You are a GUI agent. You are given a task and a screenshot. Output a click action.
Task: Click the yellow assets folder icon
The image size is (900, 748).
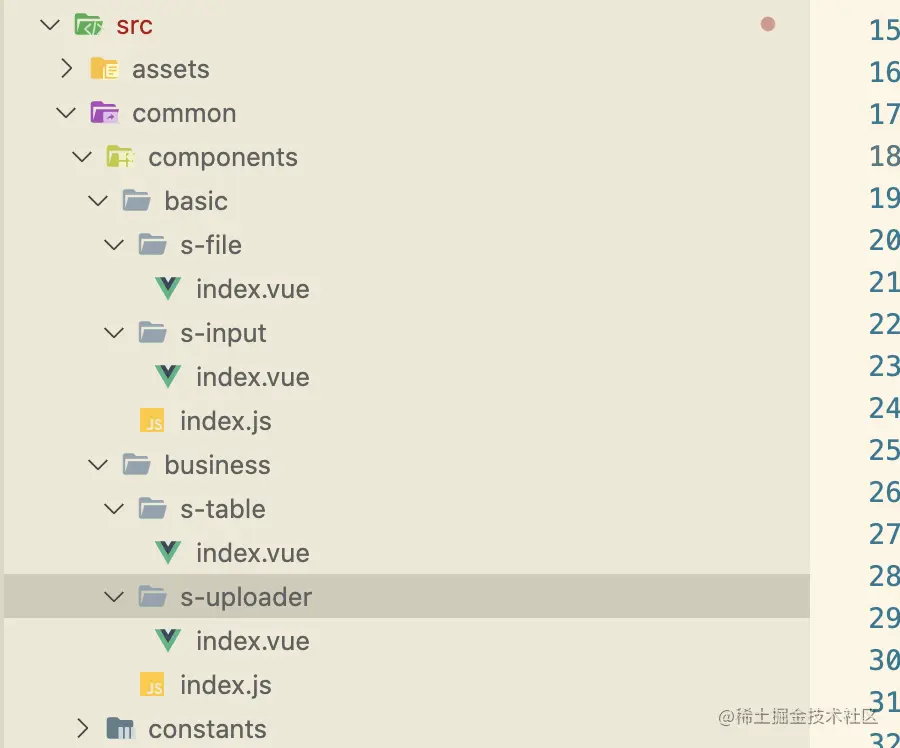104,69
